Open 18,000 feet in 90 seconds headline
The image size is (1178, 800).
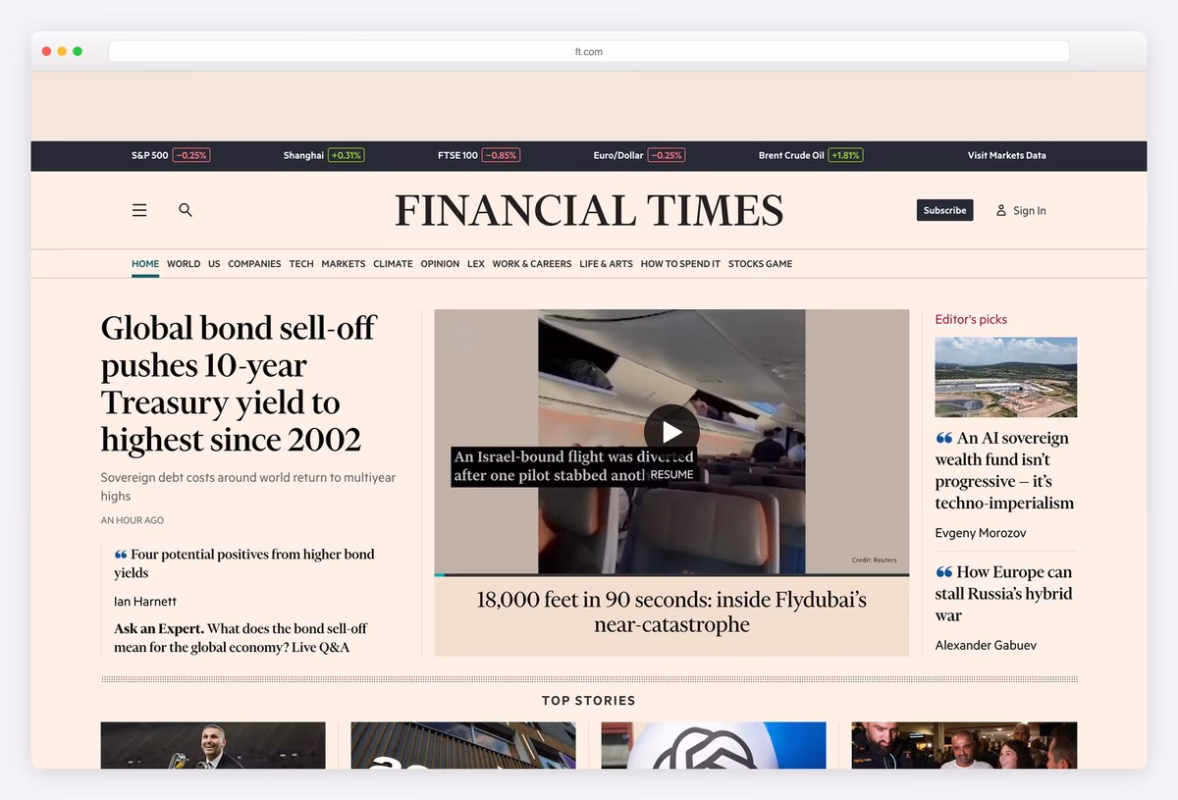(x=672, y=611)
